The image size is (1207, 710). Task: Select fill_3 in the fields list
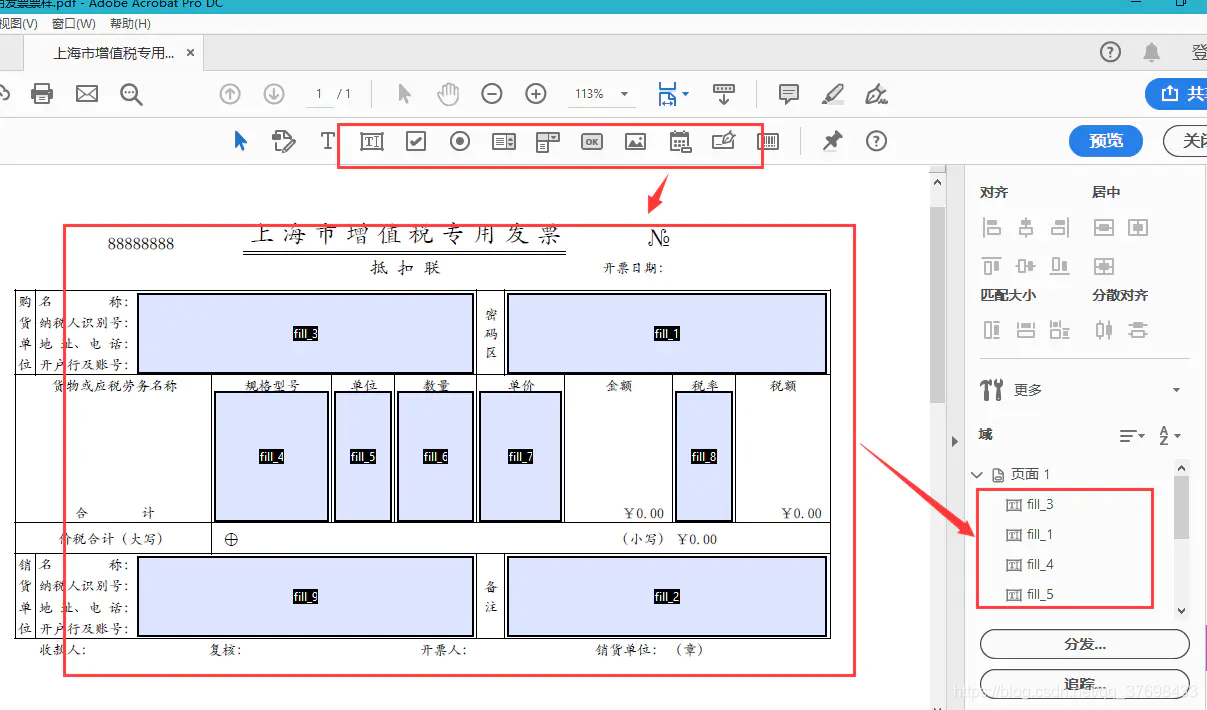click(x=1040, y=505)
